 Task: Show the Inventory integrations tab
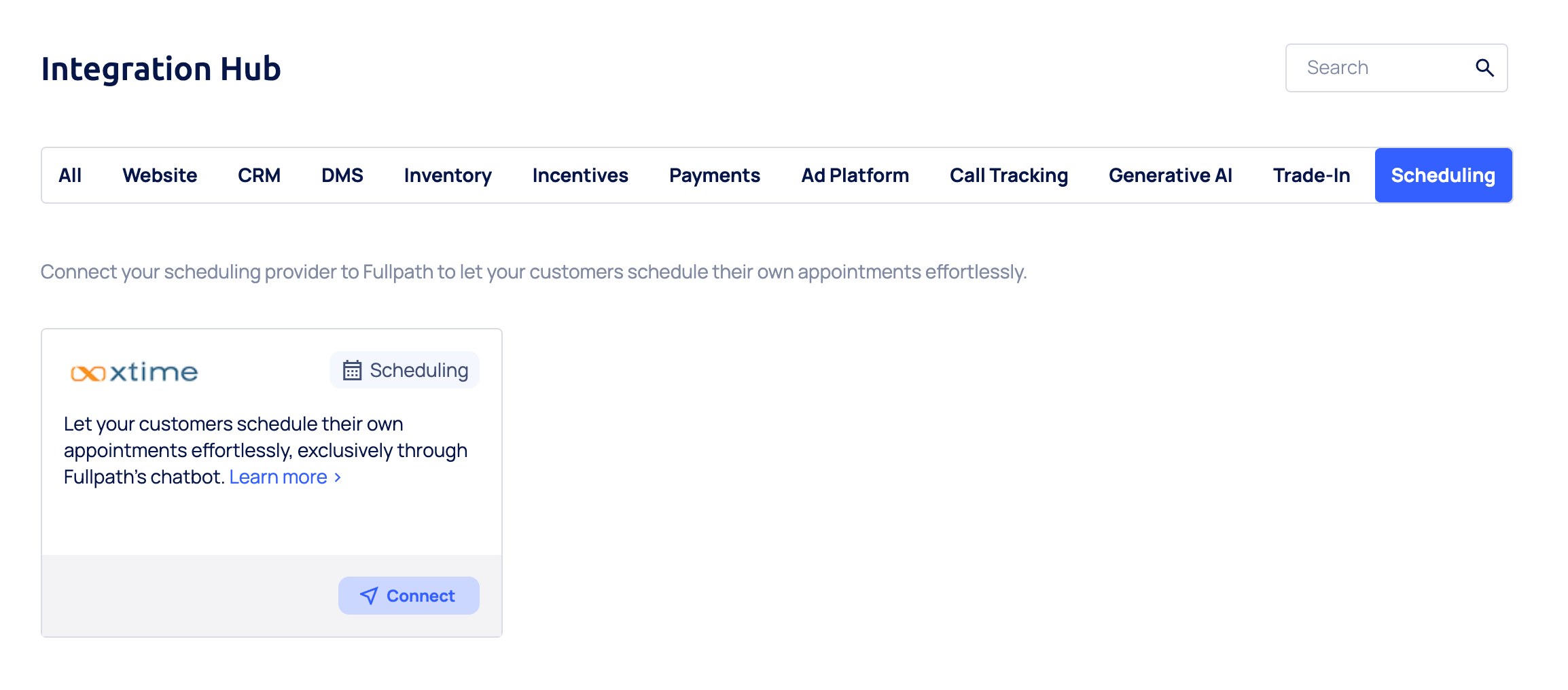click(x=448, y=175)
